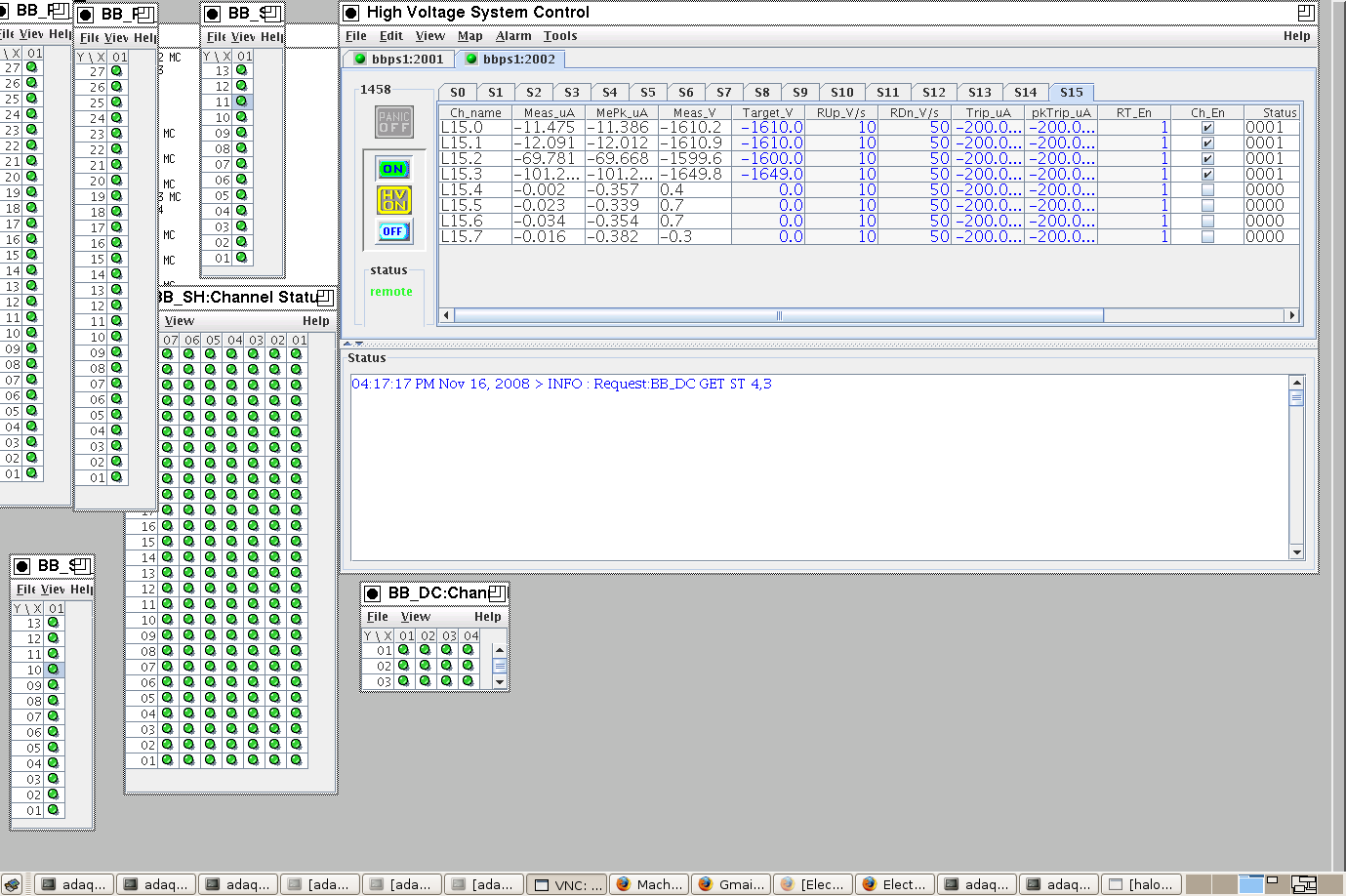Click BB_SH channel LED row 16 column 04
1346x896 pixels.
[232, 526]
